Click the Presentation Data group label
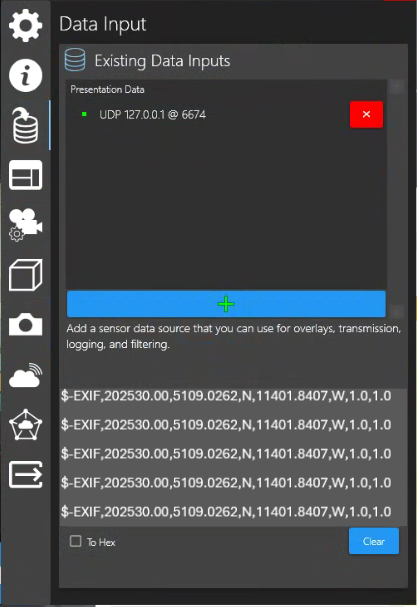Image resolution: width=417 pixels, height=607 pixels. coord(107,89)
